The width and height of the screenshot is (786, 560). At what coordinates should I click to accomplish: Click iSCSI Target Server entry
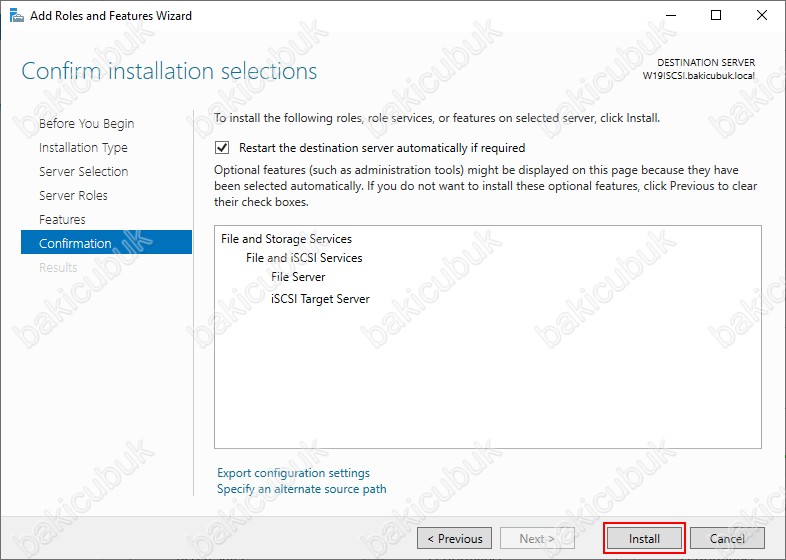(x=320, y=299)
